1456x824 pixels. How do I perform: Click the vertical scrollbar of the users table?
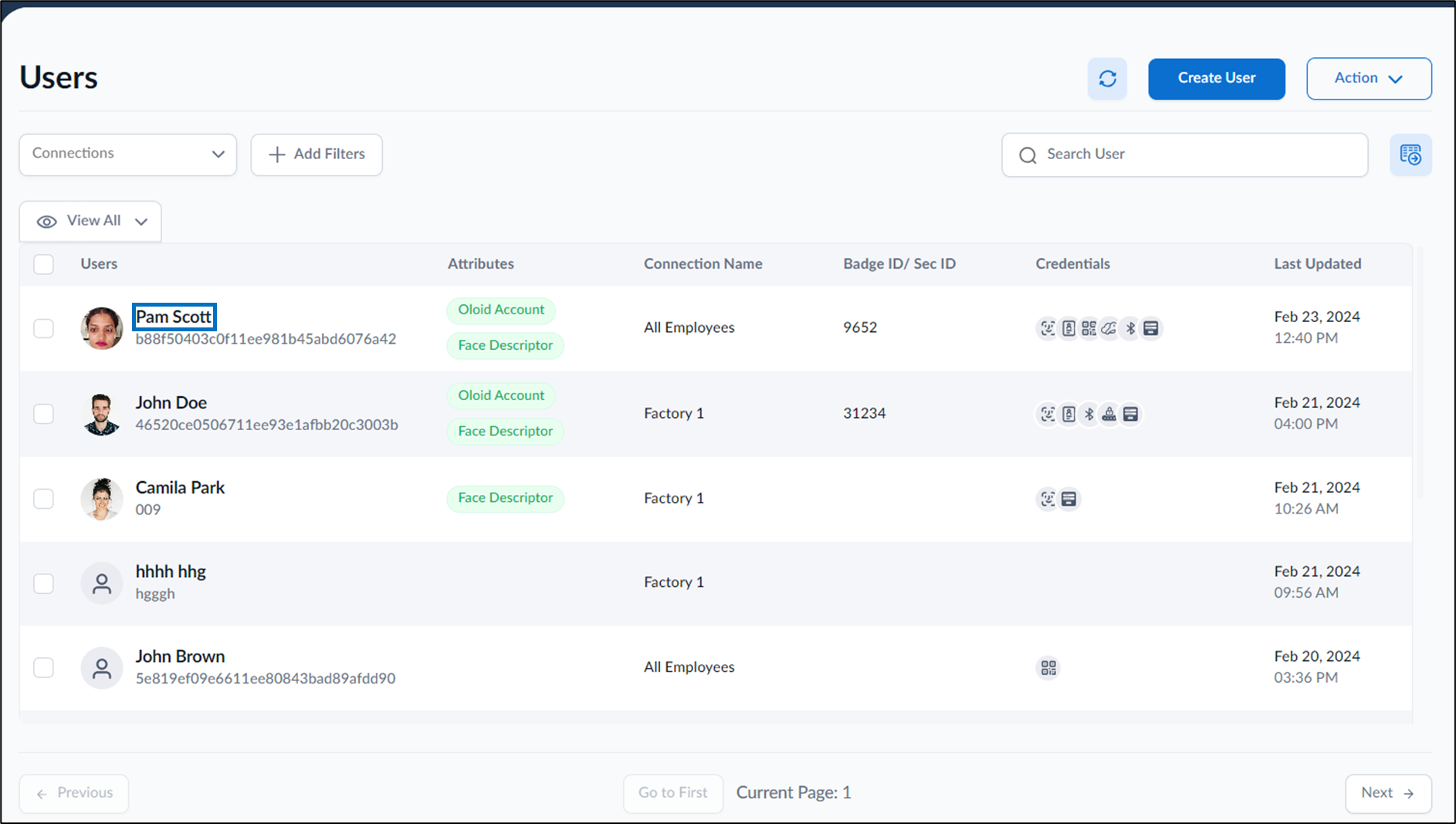click(x=1420, y=372)
